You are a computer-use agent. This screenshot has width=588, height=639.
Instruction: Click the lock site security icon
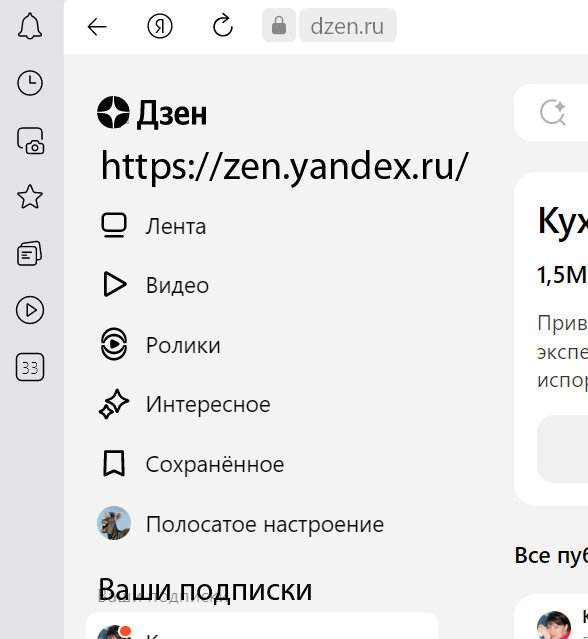(x=279, y=26)
